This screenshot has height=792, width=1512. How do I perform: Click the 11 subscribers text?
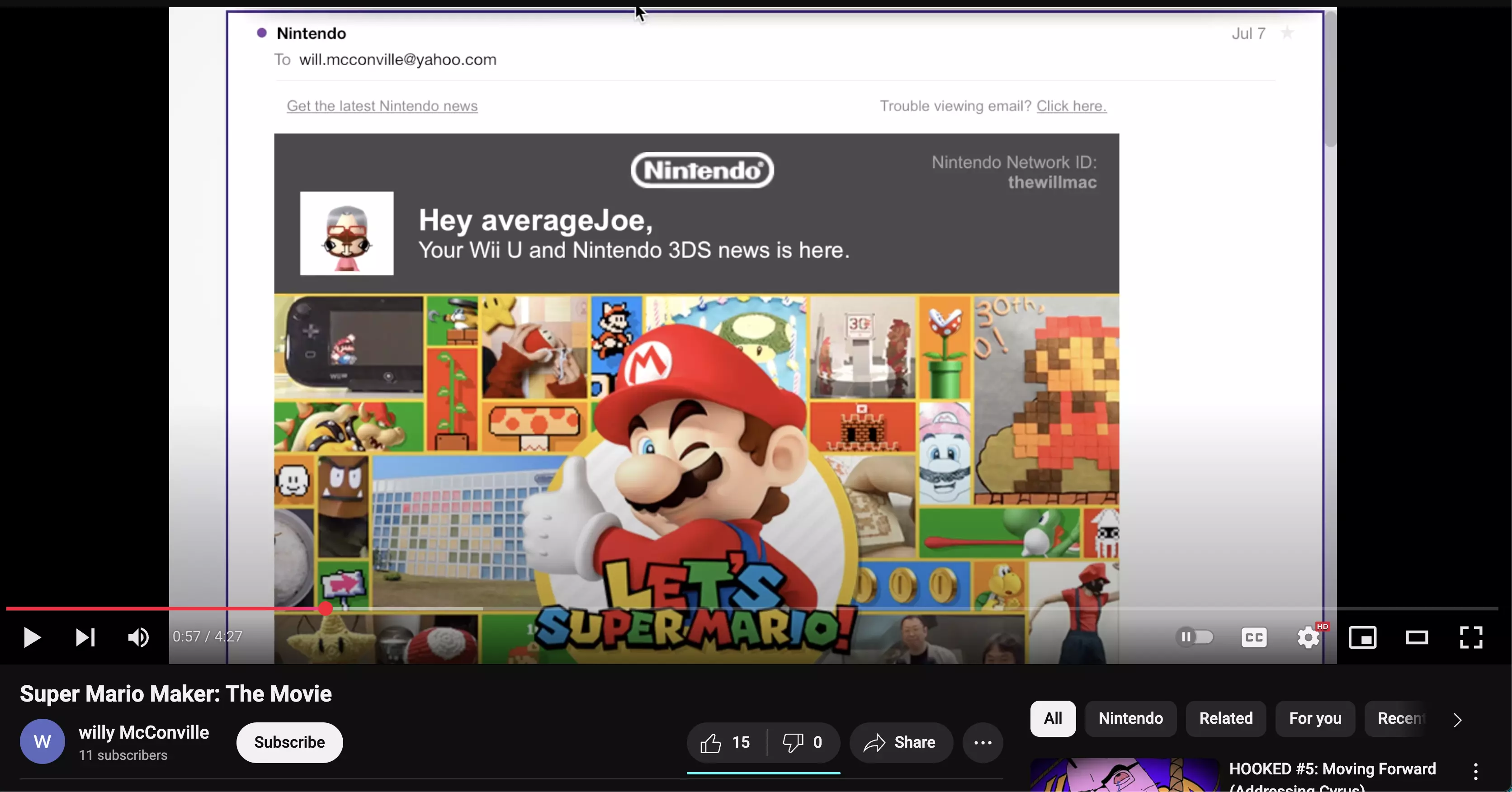coord(123,756)
